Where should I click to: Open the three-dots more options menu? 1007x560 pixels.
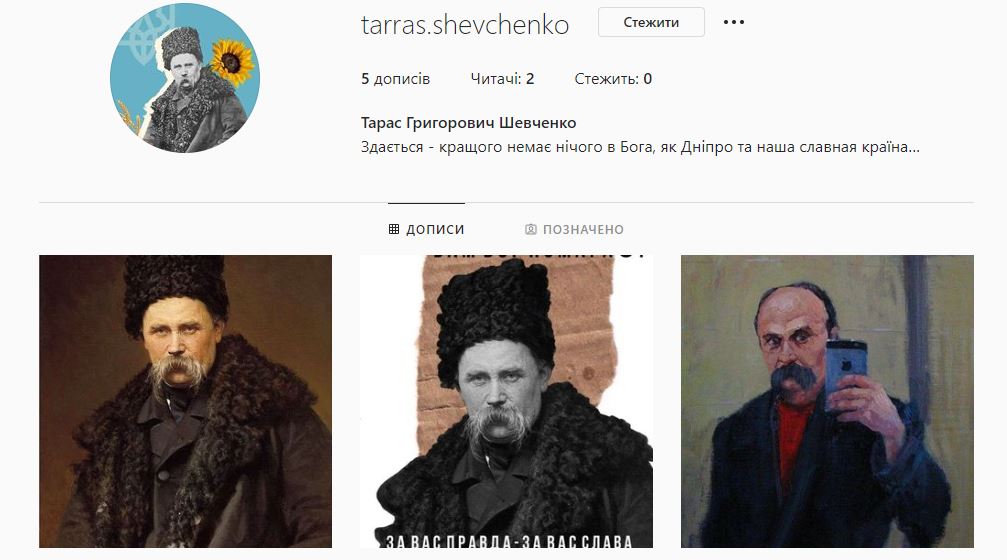733,22
